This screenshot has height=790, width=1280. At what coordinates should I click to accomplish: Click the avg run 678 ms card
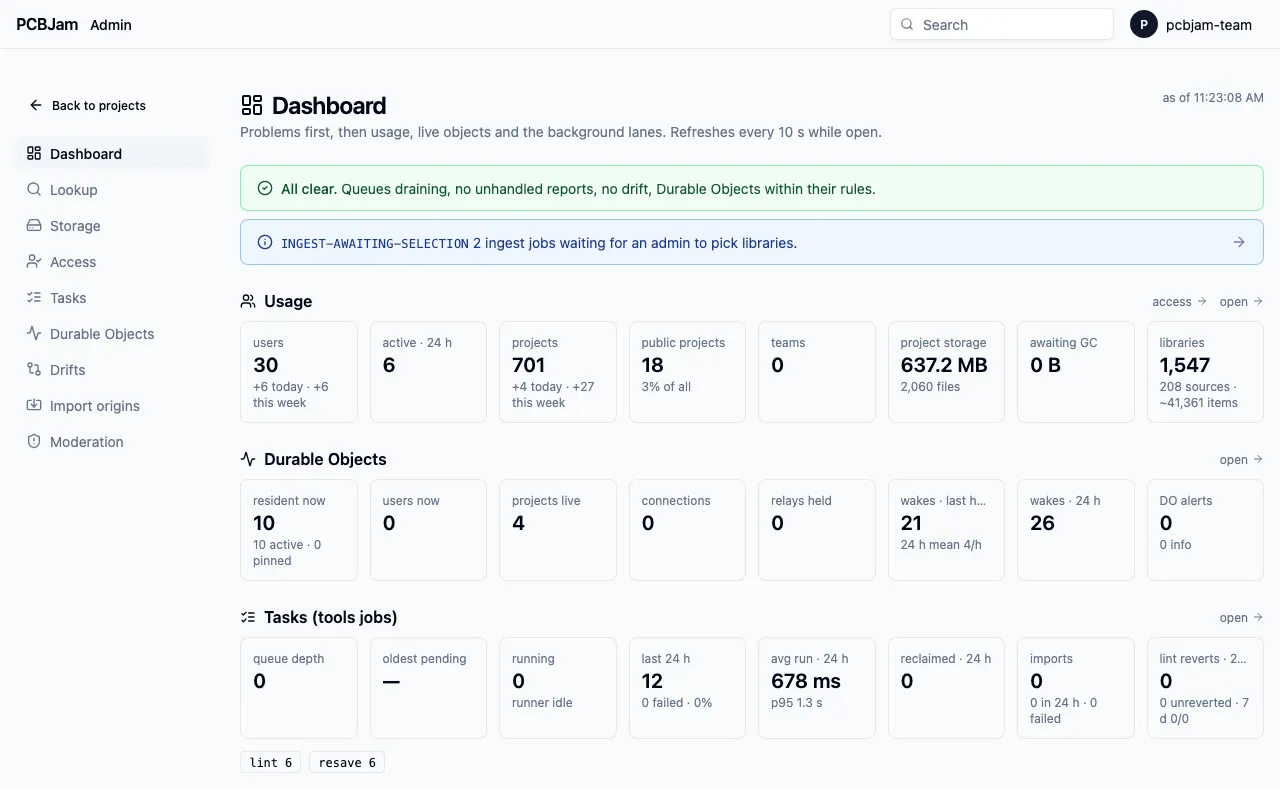click(x=817, y=688)
